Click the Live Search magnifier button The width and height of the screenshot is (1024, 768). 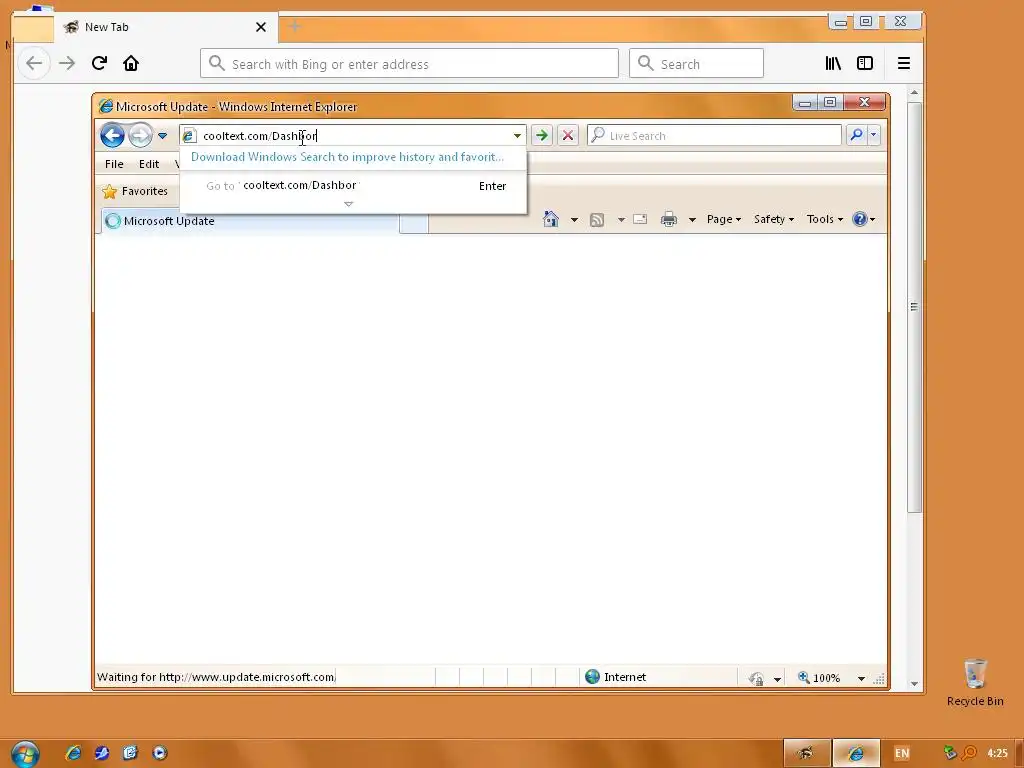[856, 135]
